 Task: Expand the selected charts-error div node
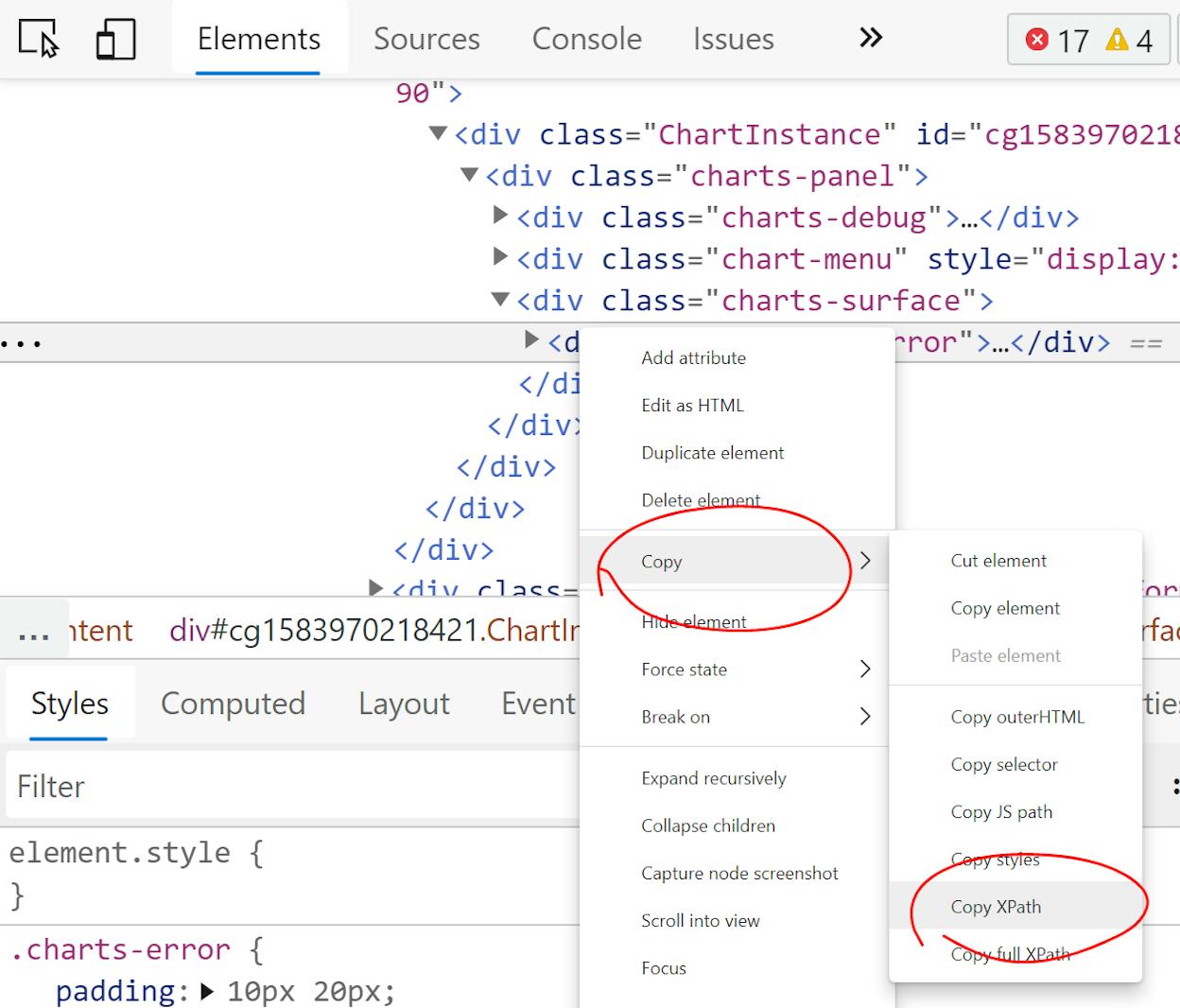tap(532, 340)
